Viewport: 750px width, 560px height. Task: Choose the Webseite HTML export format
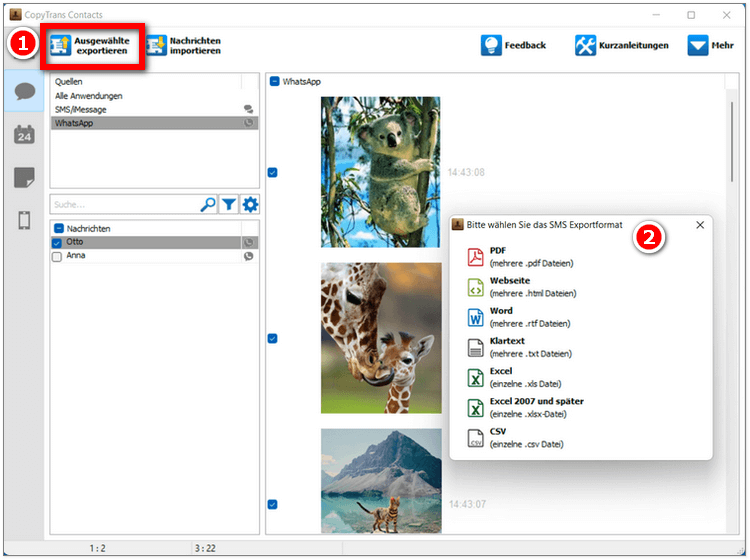click(x=521, y=287)
